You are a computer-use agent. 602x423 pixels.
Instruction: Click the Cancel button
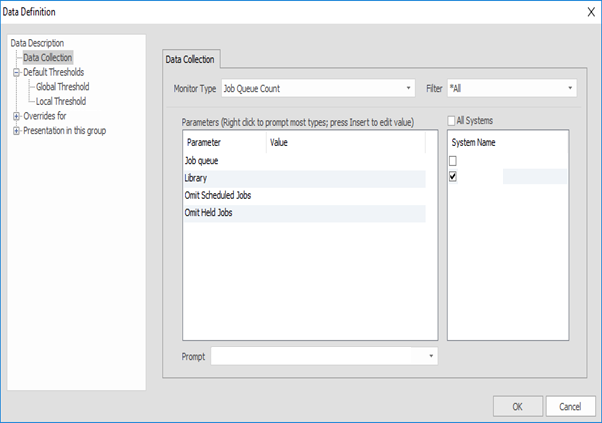(570, 406)
